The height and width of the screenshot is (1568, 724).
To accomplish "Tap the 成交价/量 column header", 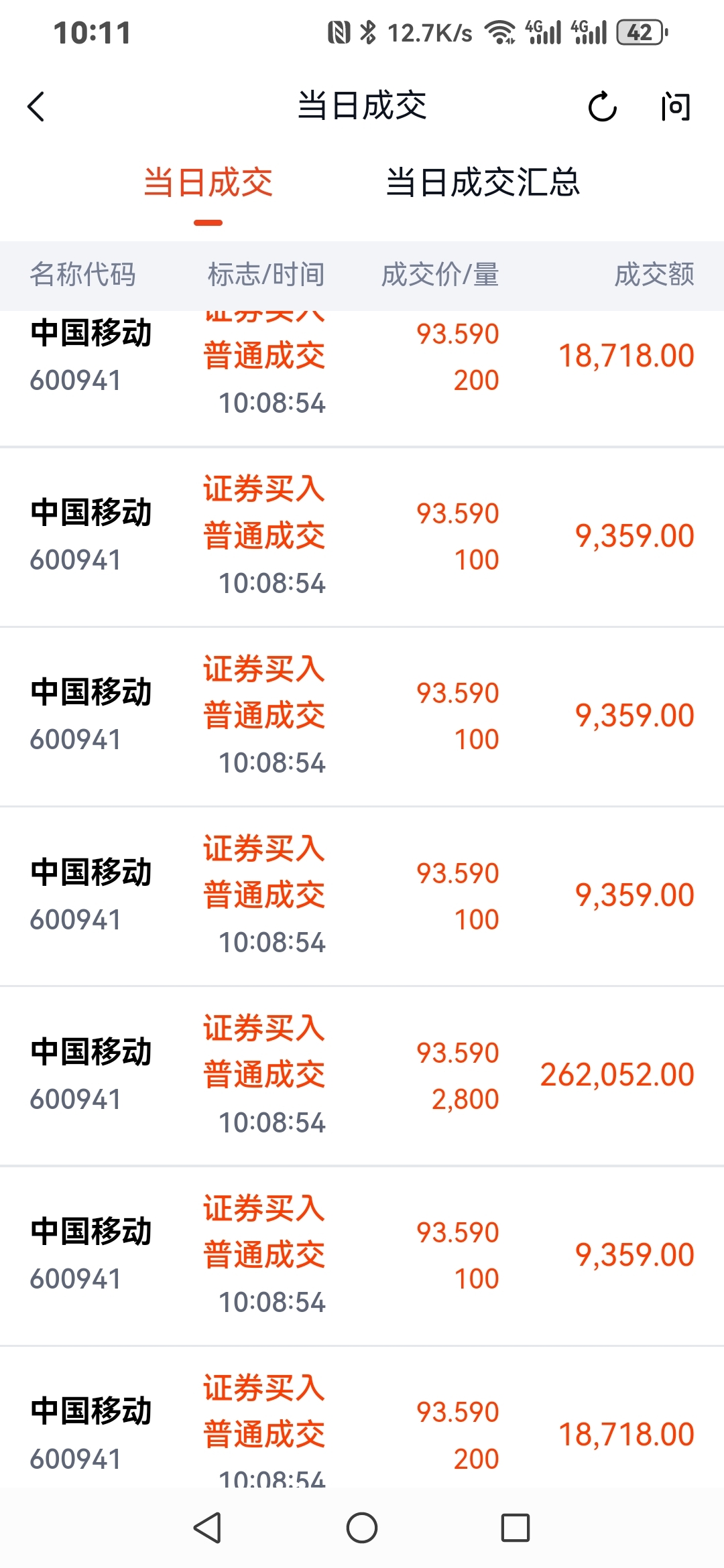I will pos(440,275).
